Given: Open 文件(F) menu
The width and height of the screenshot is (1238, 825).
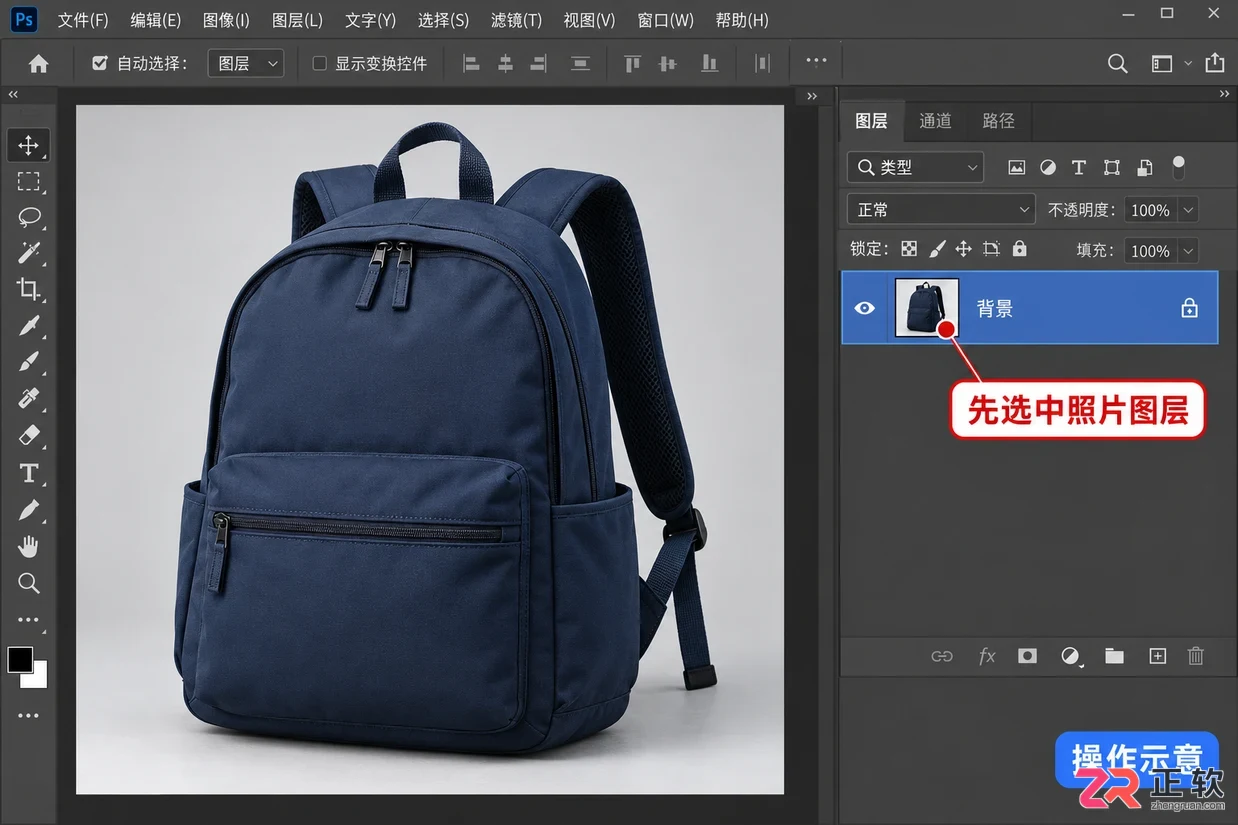Looking at the screenshot, I should pos(83,20).
